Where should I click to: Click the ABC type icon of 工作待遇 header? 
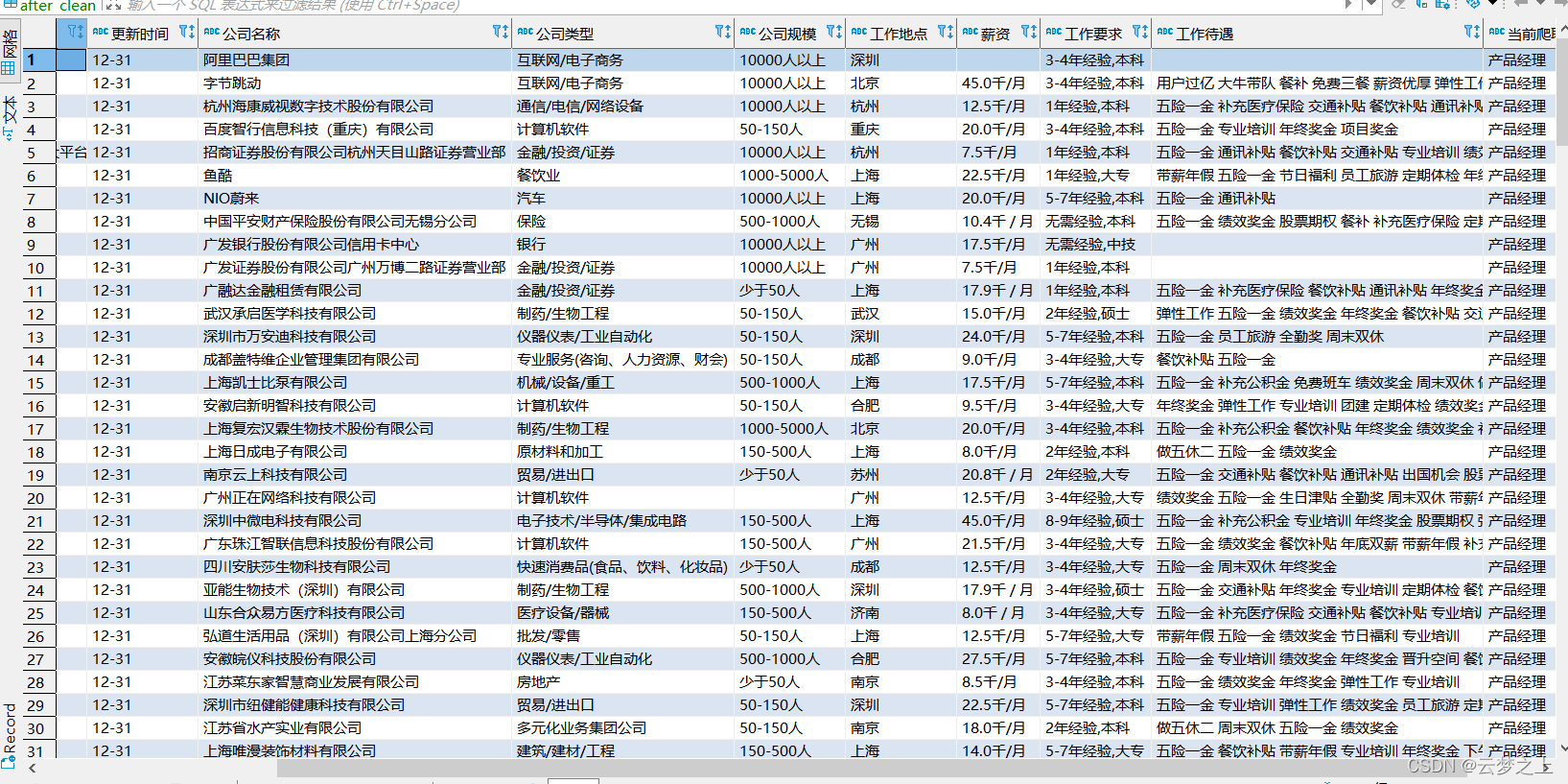1165,32
